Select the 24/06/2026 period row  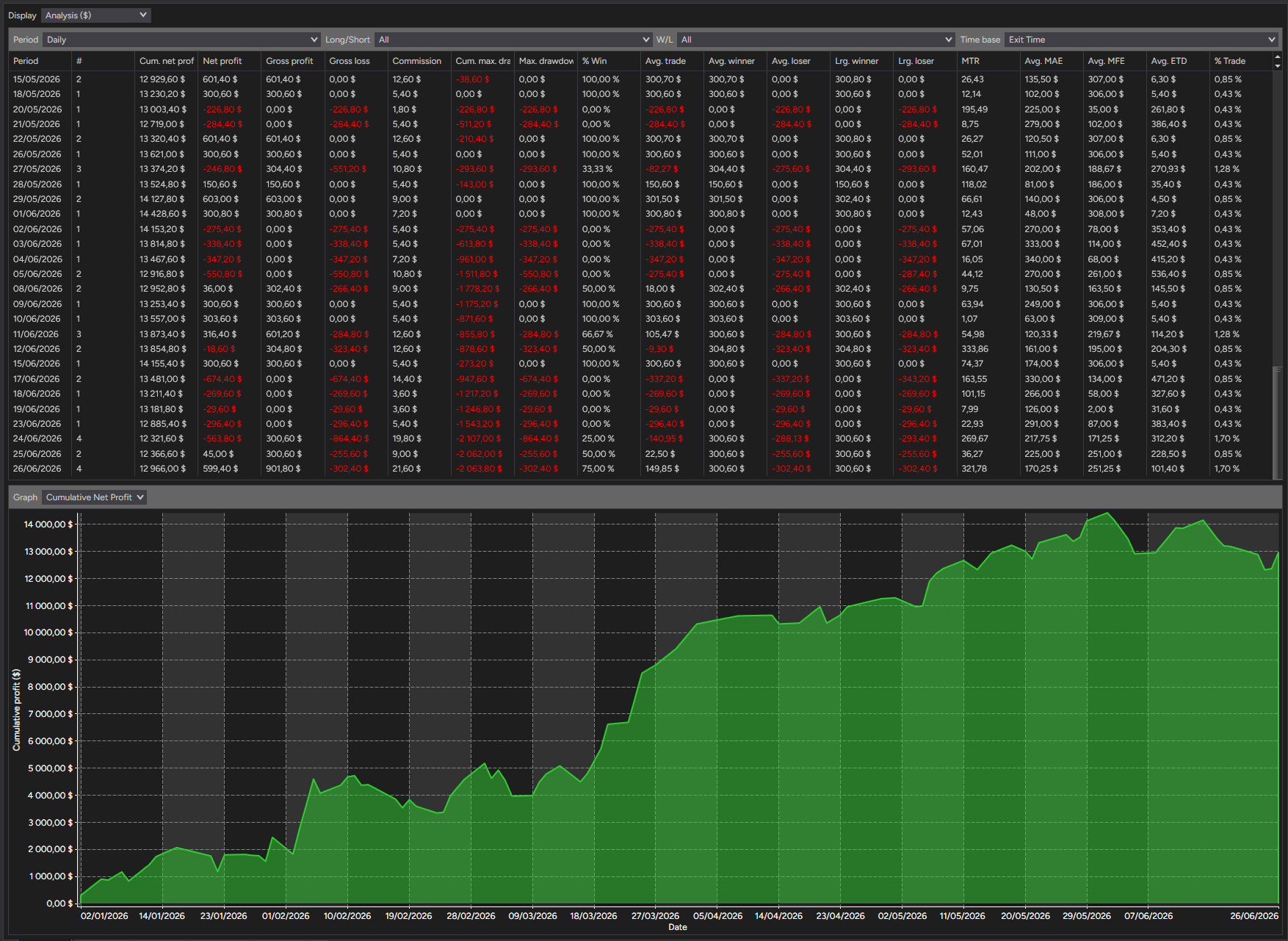point(640,439)
